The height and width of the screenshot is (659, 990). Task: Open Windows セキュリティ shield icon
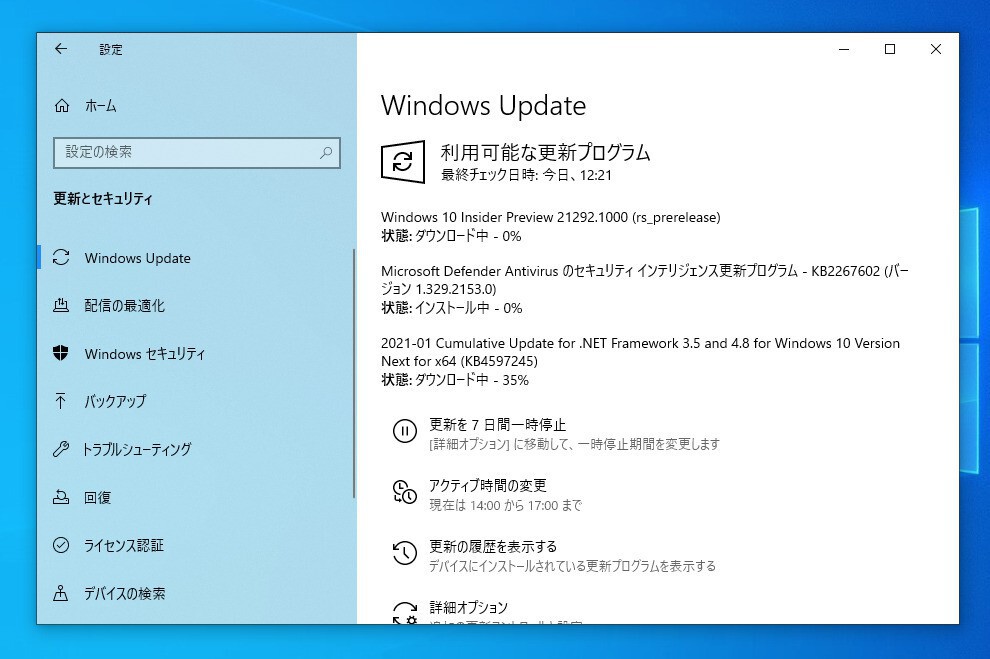pyautogui.click(x=61, y=353)
